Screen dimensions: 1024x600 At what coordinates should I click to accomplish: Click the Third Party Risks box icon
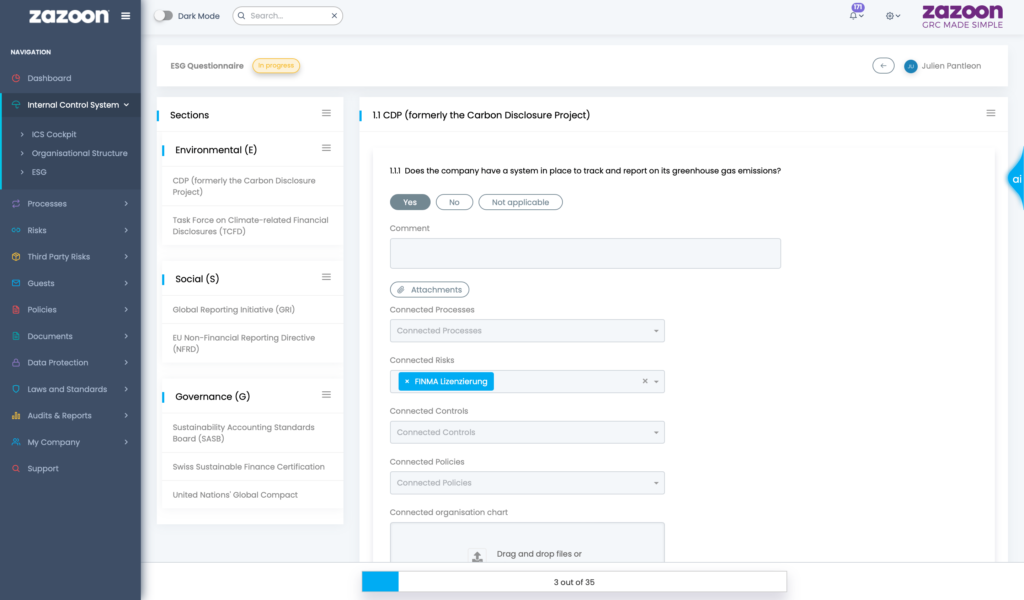click(16, 257)
